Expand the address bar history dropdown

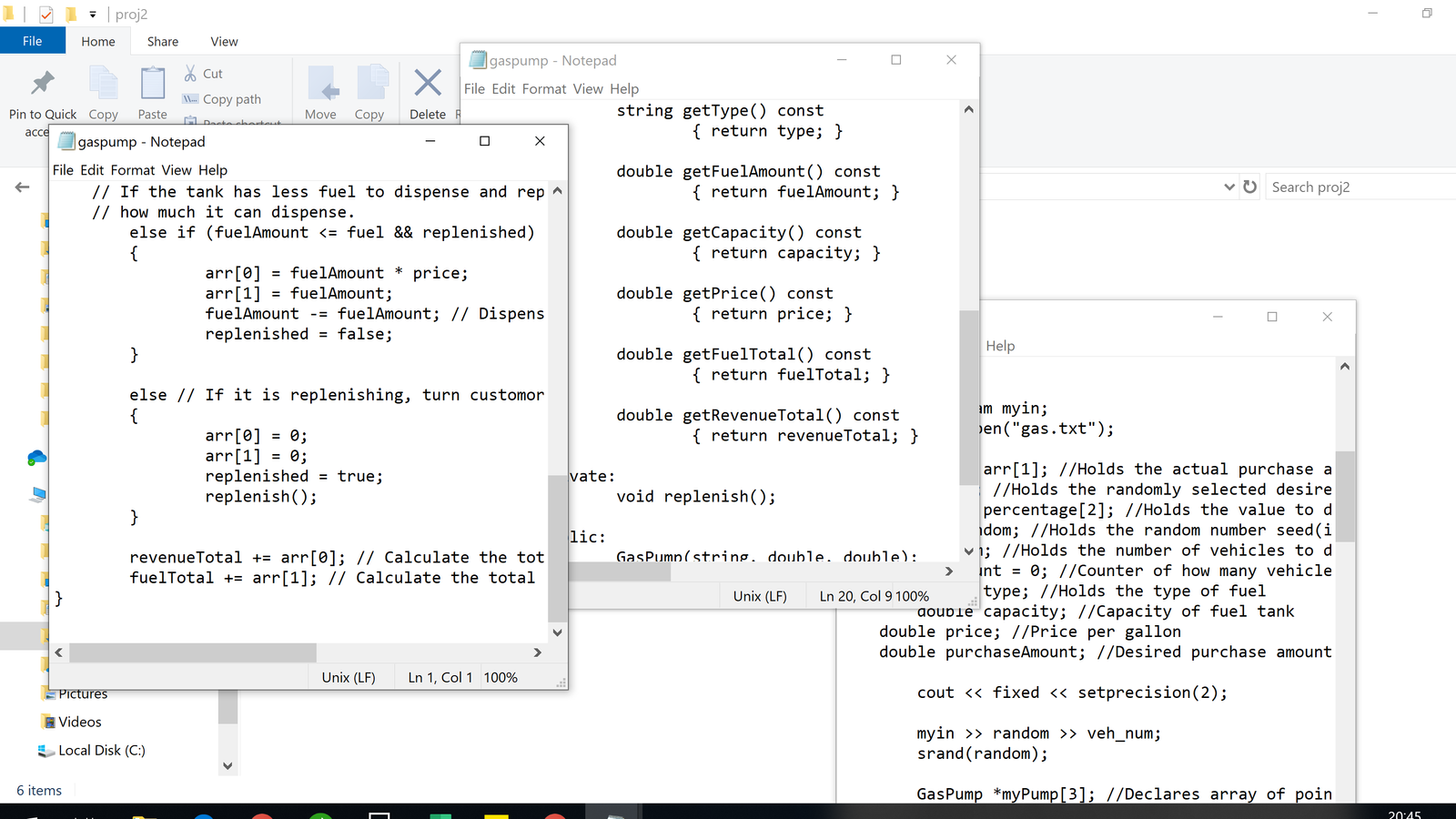tap(1229, 187)
